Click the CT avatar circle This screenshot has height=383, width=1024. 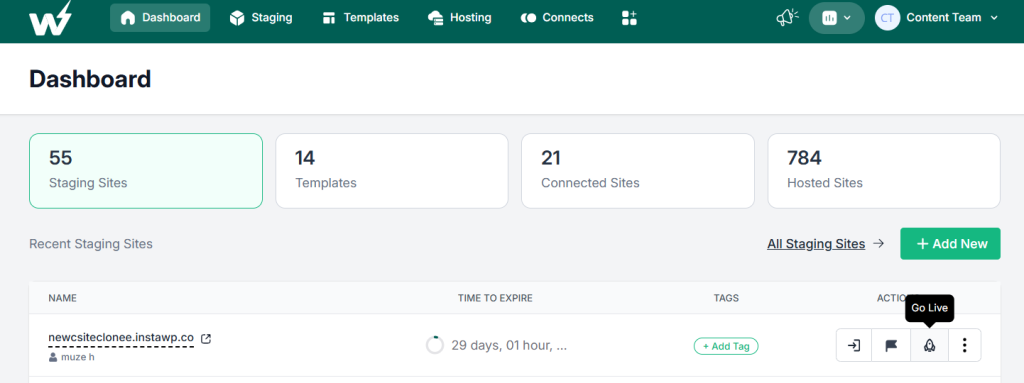(x=888, y=18)
